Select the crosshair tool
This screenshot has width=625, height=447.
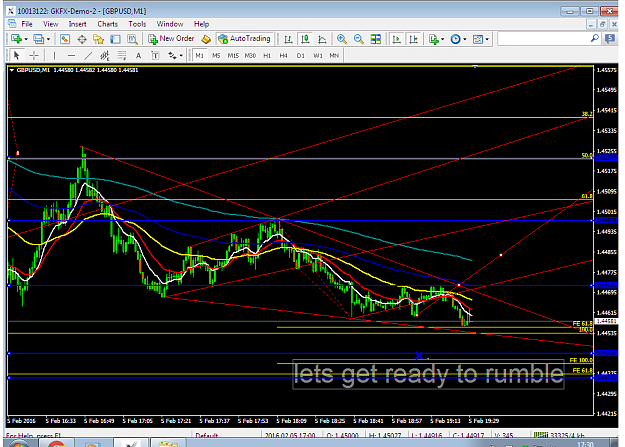click(x=34, y=55)
